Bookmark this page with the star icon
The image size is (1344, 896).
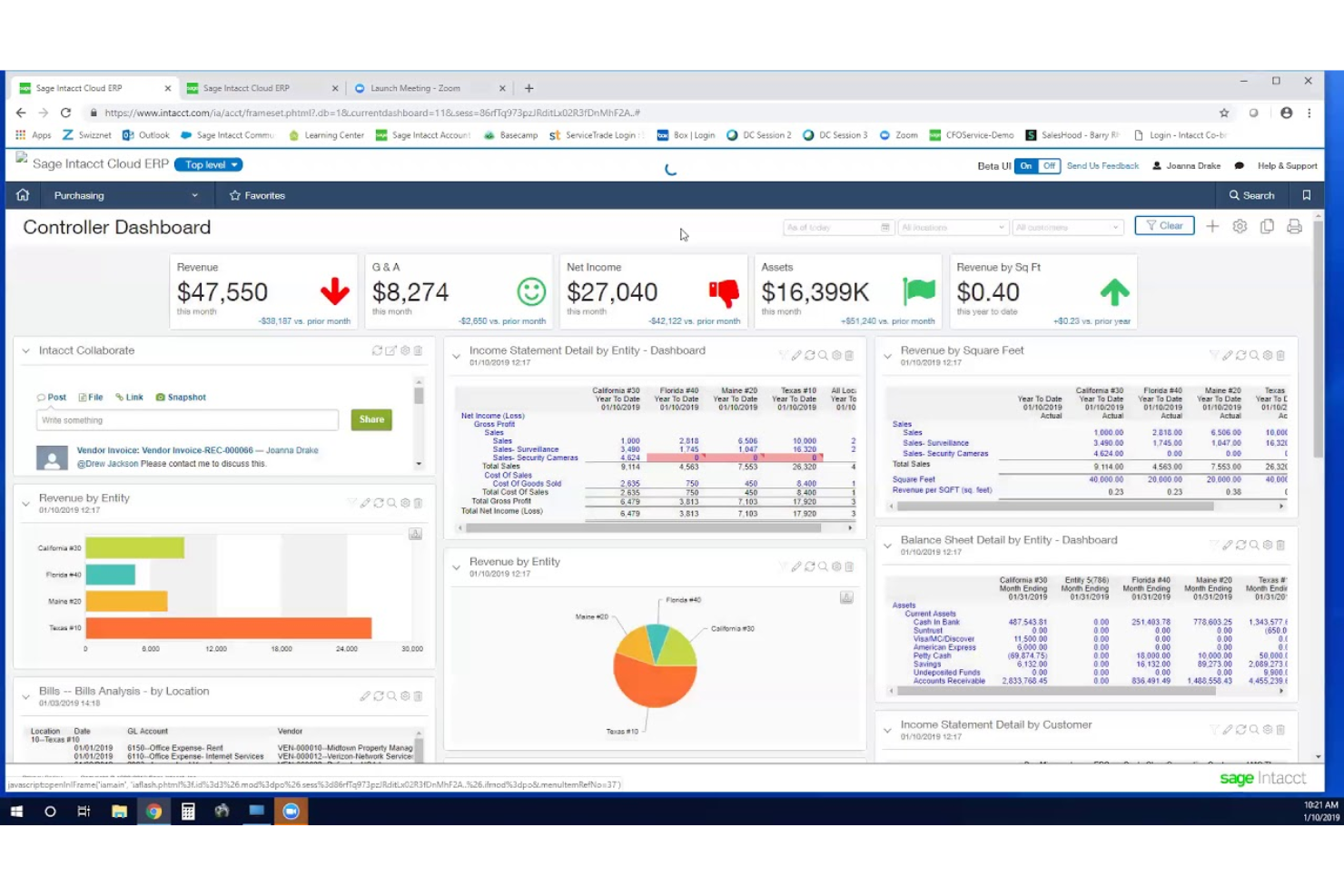point(1224,113)
